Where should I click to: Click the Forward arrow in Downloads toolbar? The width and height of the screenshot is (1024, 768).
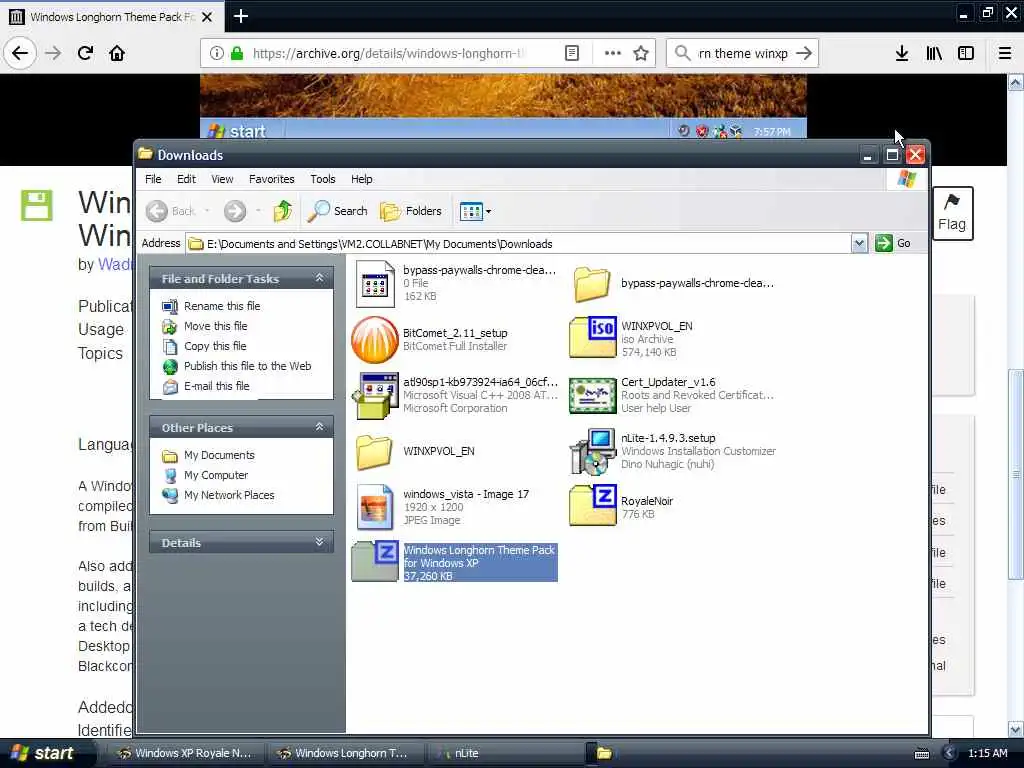(x=235, y=211)
